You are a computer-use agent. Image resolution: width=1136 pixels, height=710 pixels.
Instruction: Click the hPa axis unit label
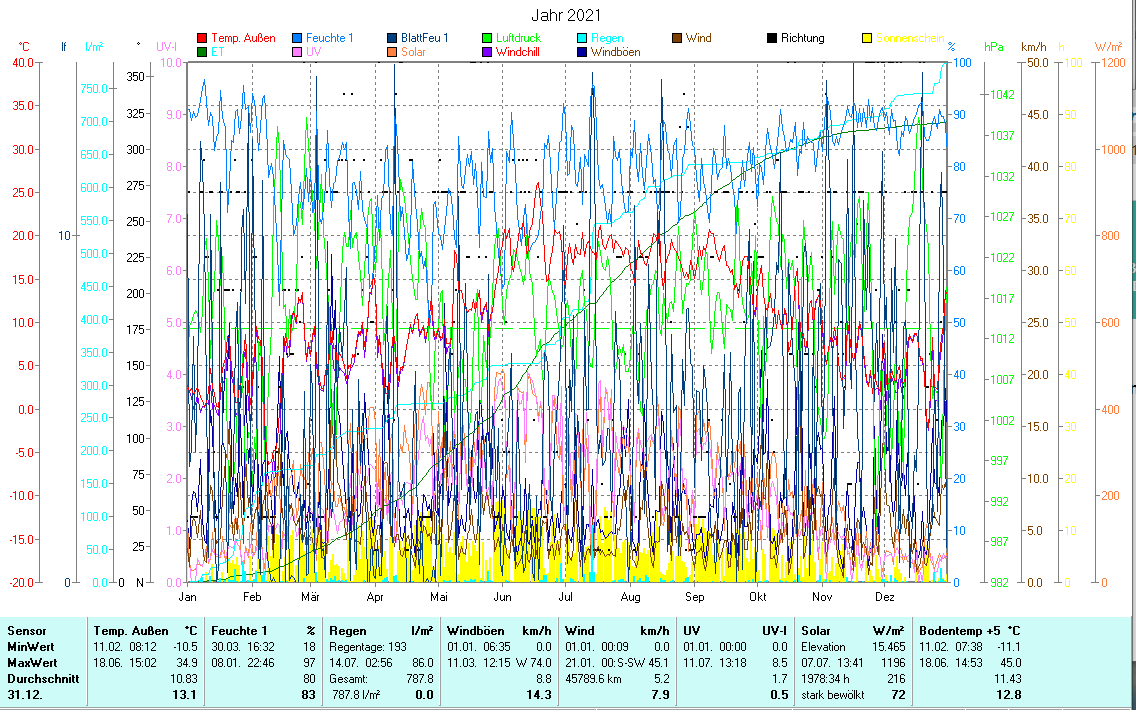pyautogui.click(x=993, y=47)
